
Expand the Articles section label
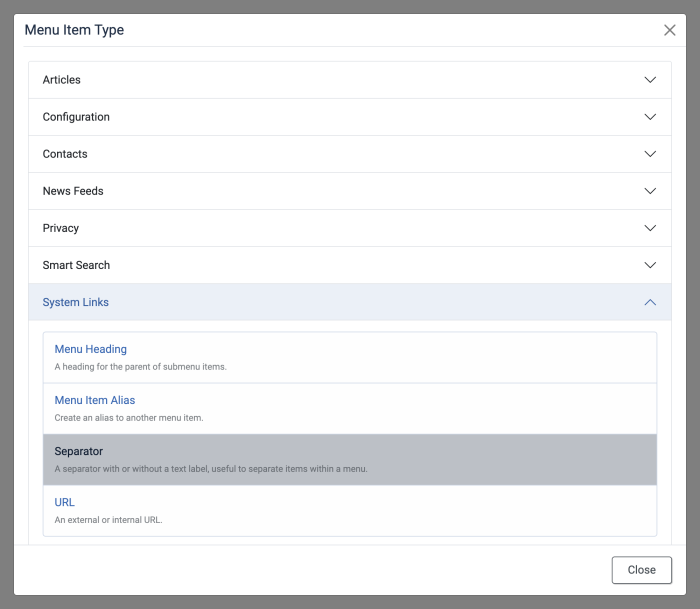pos(62,80)
